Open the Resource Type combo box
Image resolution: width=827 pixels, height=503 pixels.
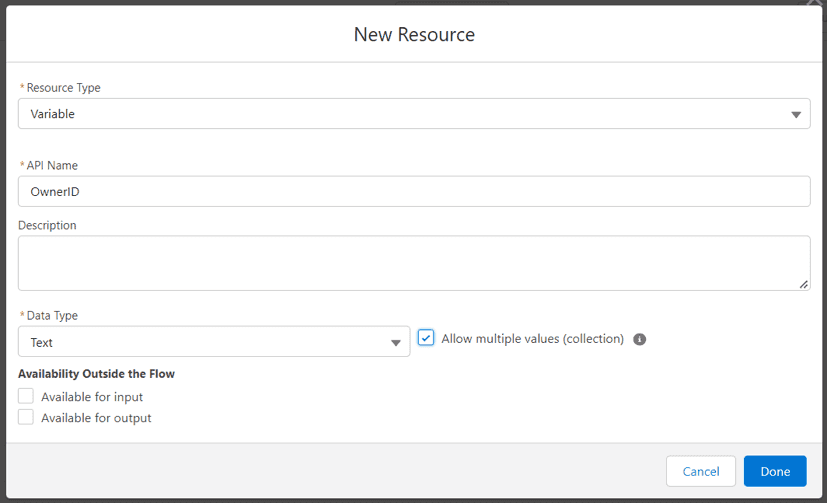414,113
